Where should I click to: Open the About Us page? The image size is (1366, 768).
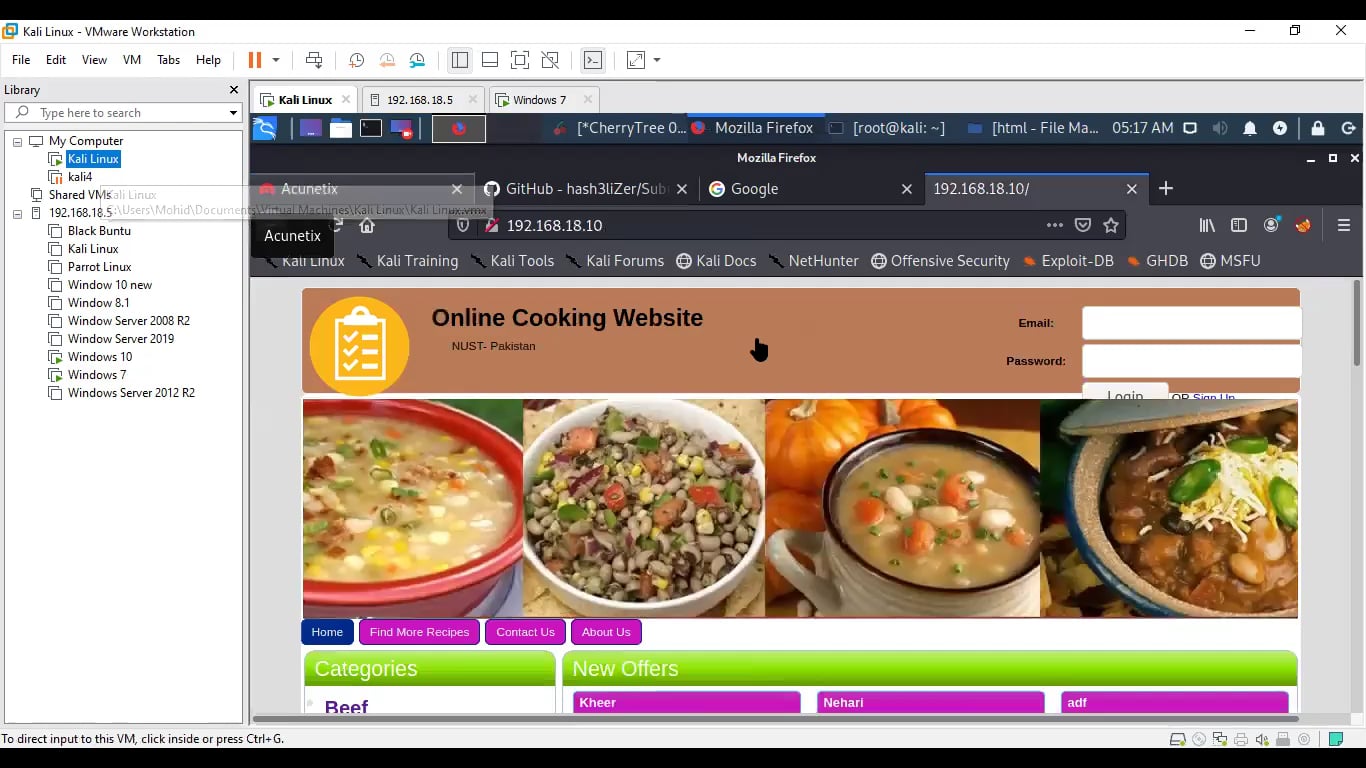[x=606, y=632]
